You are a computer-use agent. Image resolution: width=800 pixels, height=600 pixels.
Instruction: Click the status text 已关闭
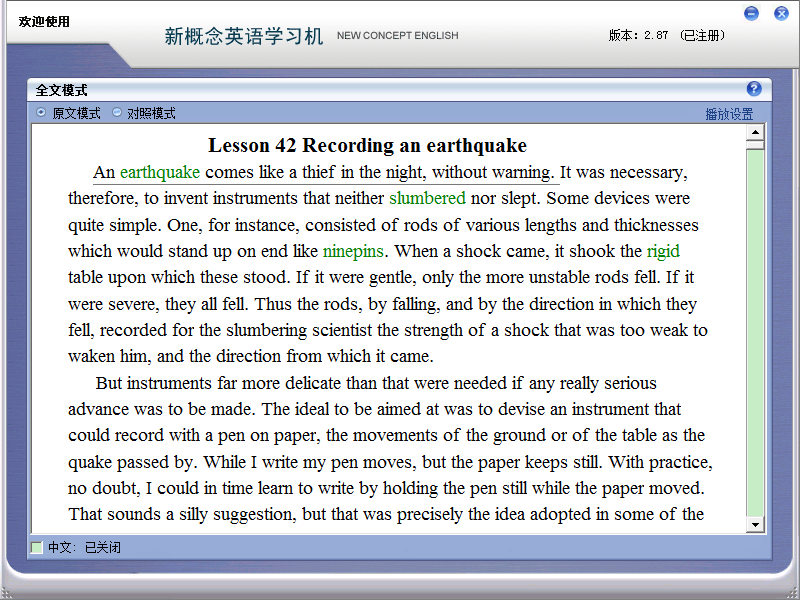tap(103, 547)
